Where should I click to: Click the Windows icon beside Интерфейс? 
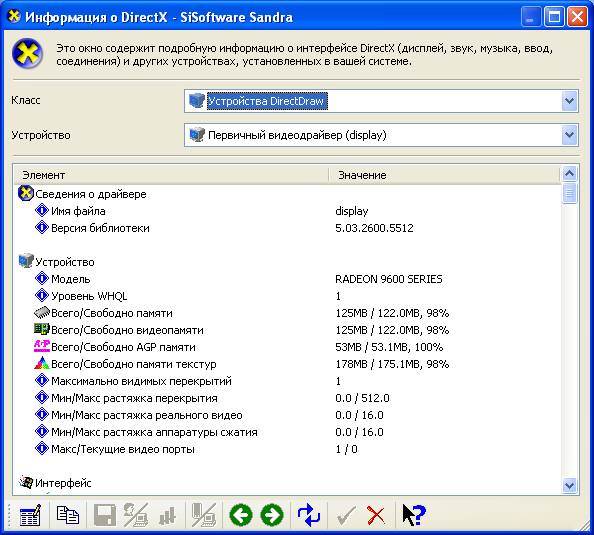(26, 482)
